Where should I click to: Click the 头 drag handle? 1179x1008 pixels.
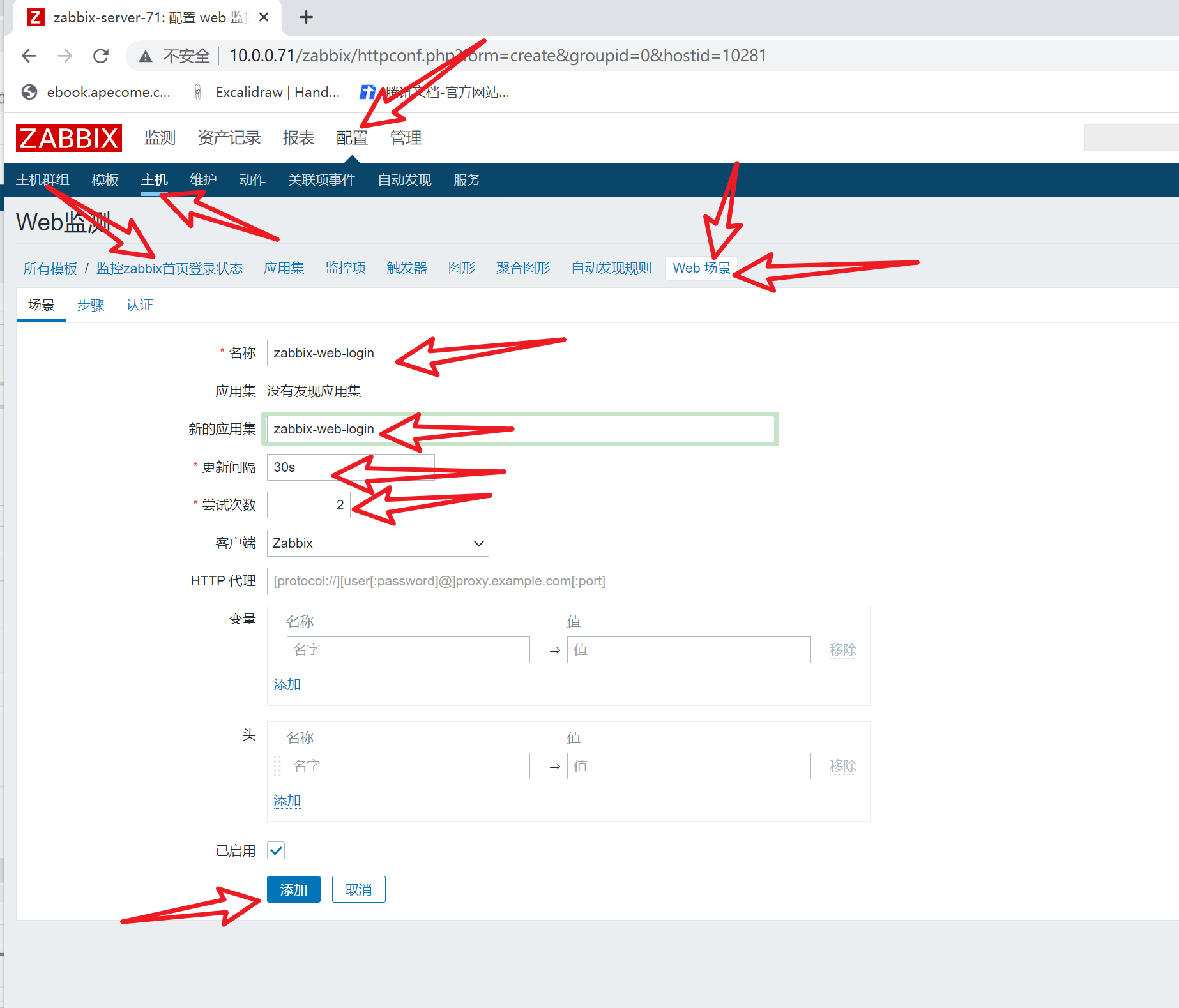click(277, 766)
